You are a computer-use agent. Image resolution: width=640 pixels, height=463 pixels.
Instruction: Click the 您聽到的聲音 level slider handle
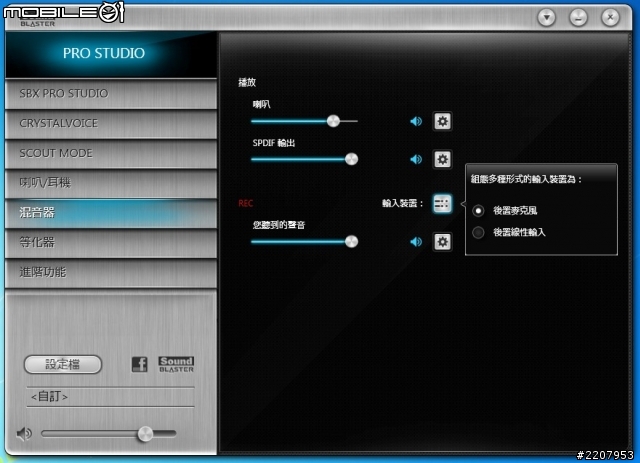(351, 241)
